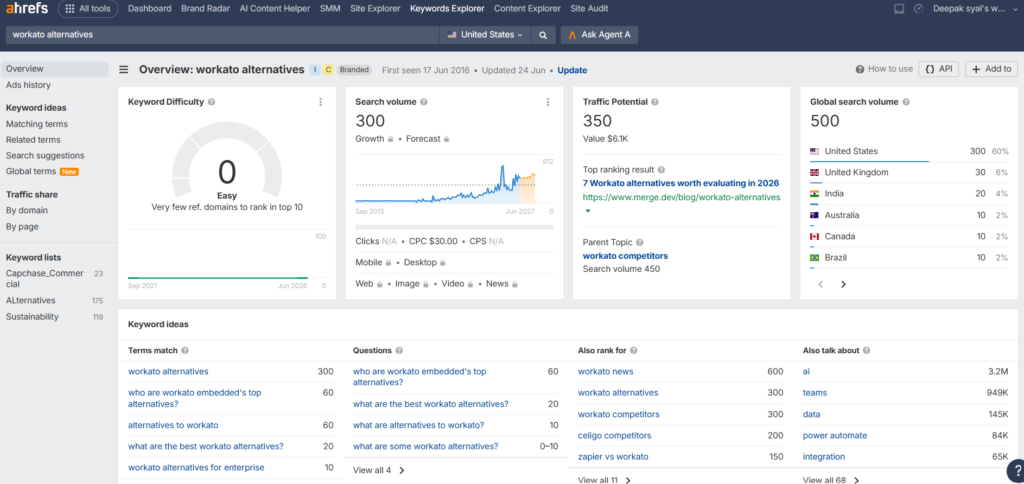Expand the top ranking result green arrow
Image resolution: width=1024 pixels, height=484 pixels.
[587, 211]
